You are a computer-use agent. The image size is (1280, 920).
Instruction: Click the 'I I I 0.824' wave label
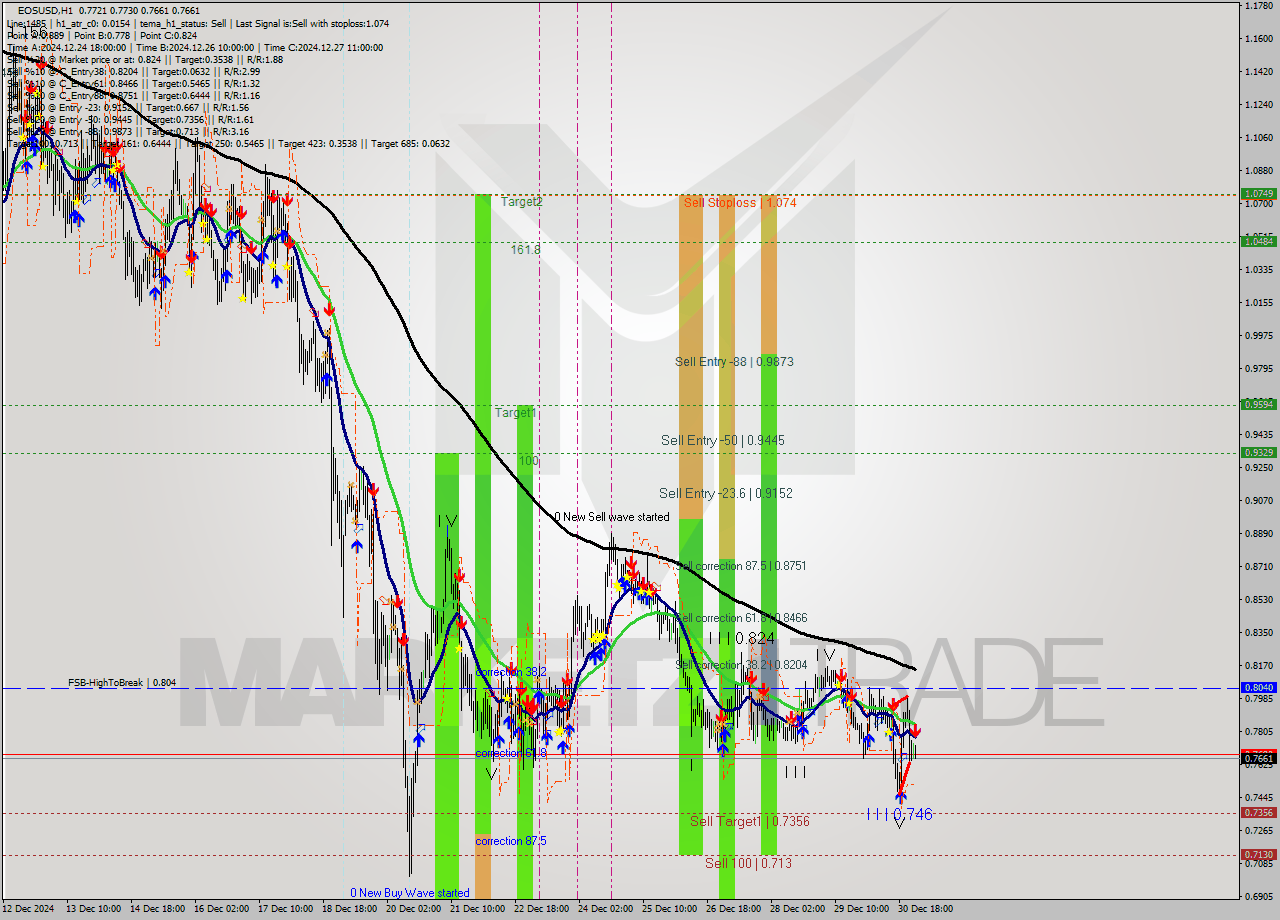pyautogui.click(x=741, y=638)
